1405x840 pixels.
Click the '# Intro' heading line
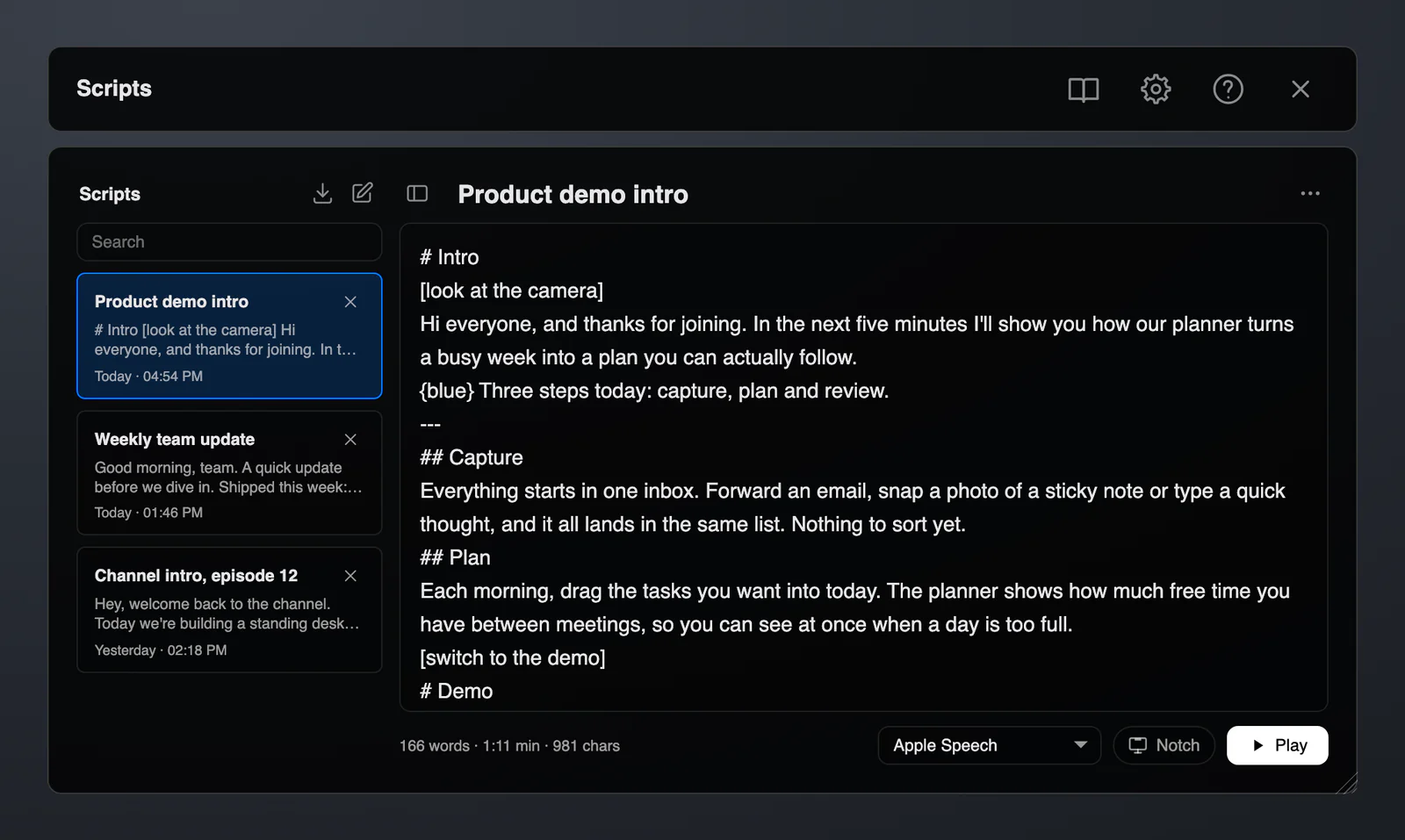coord(450,257)
